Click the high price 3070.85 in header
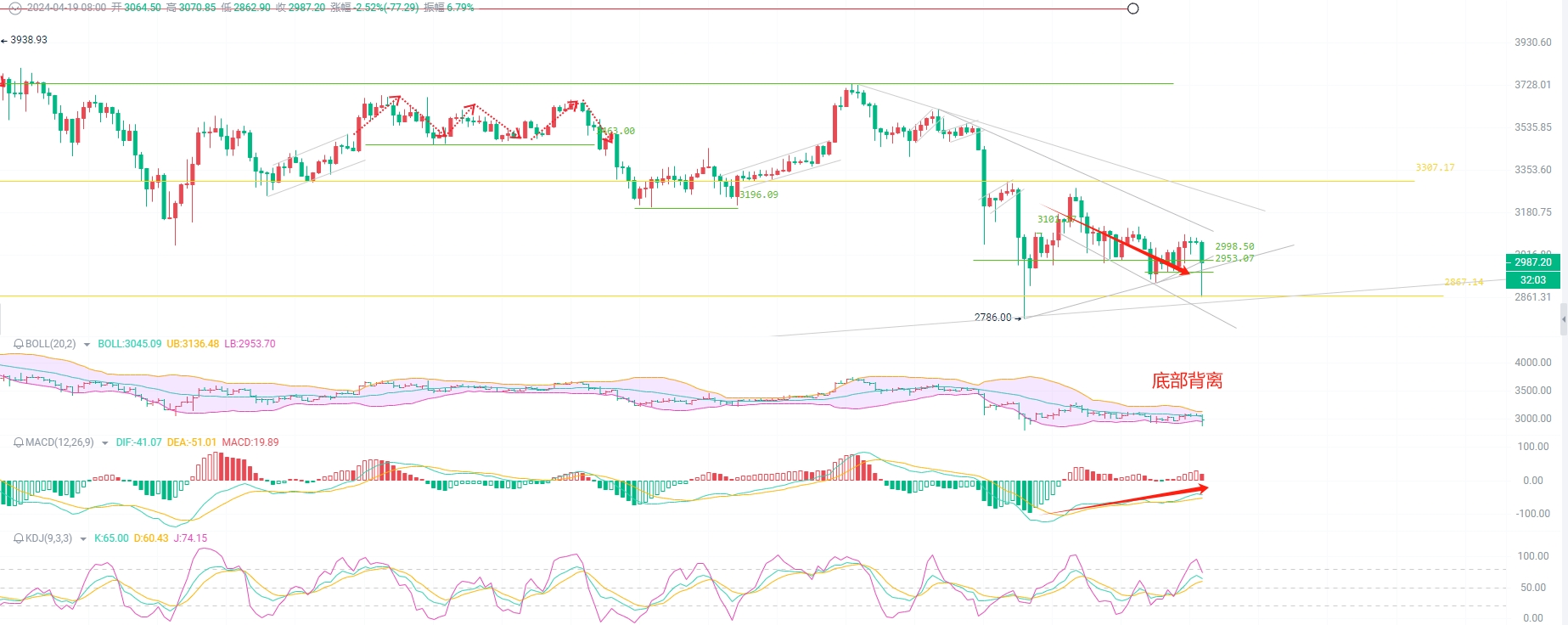The width and height of the screenshot is (1568, 625). [x=198, y=8]
